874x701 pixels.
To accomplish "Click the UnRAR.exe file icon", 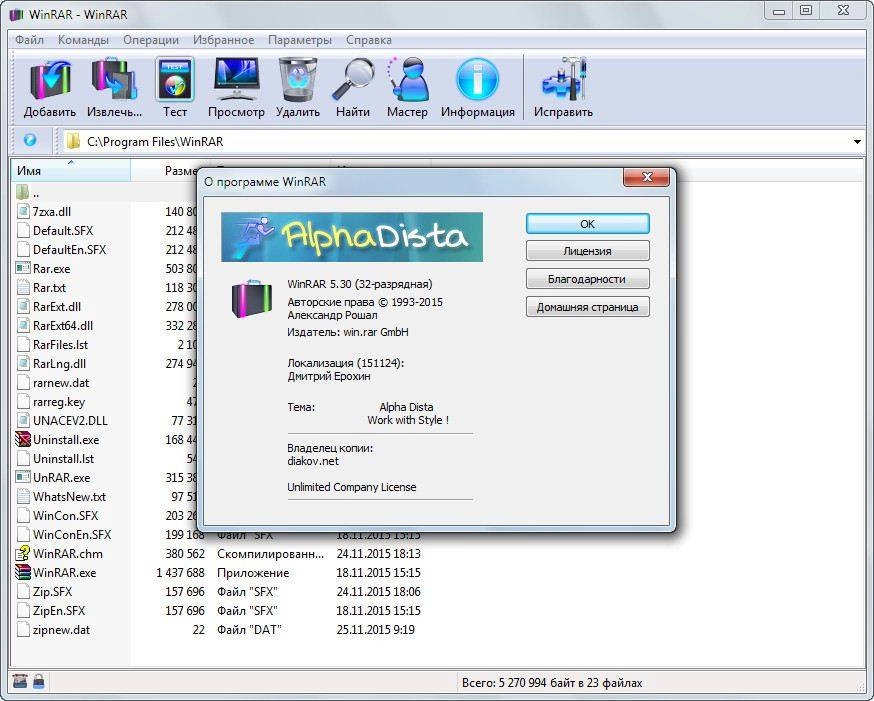I will click(23, 477).
